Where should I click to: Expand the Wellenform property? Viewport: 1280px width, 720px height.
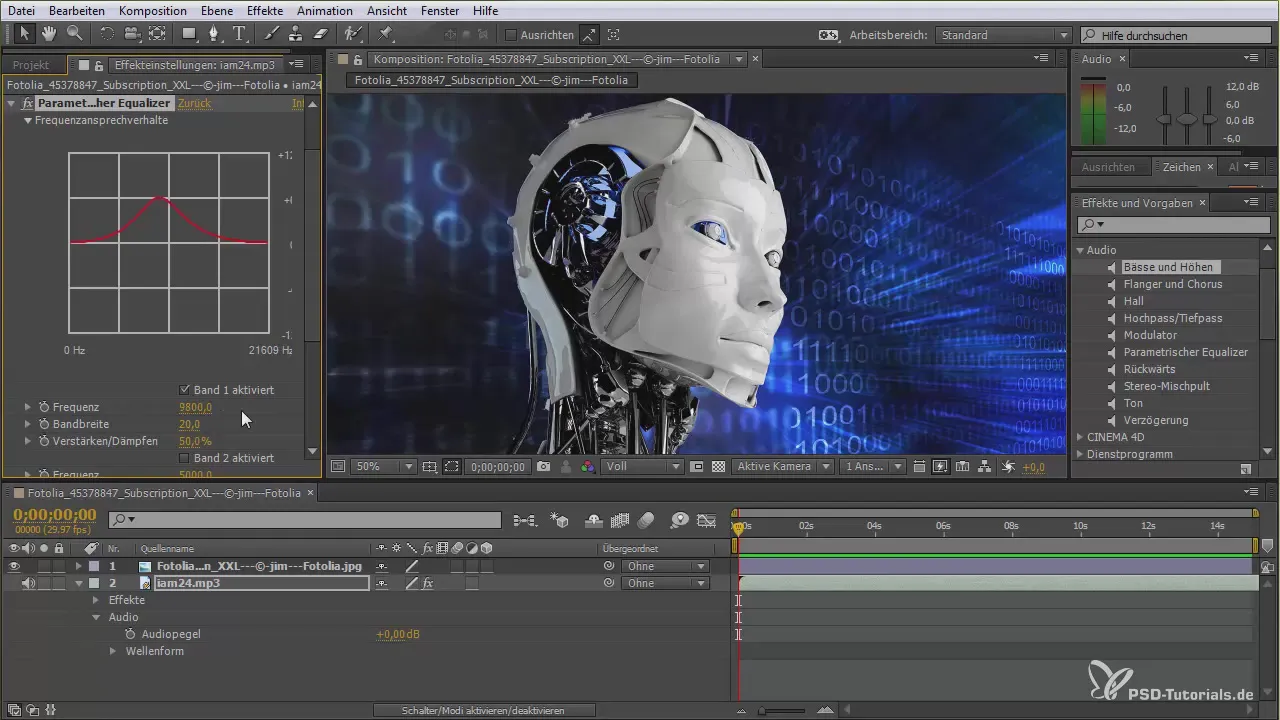click(114, 651)
